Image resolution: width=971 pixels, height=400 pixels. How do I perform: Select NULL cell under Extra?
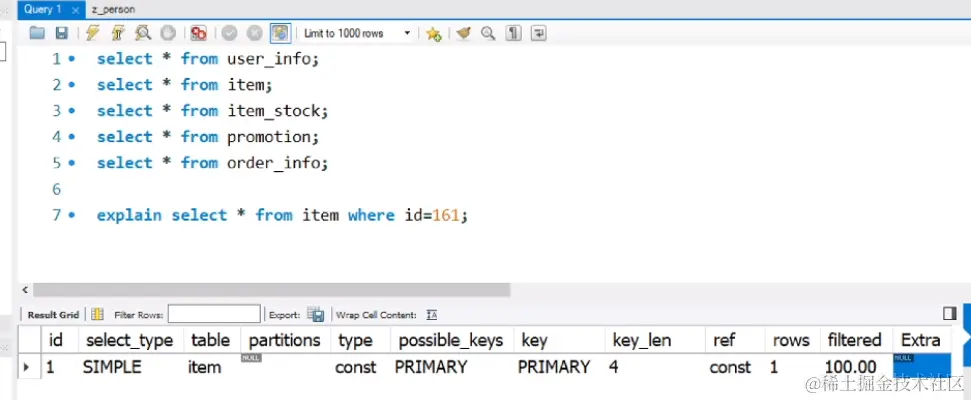(921, 365)
